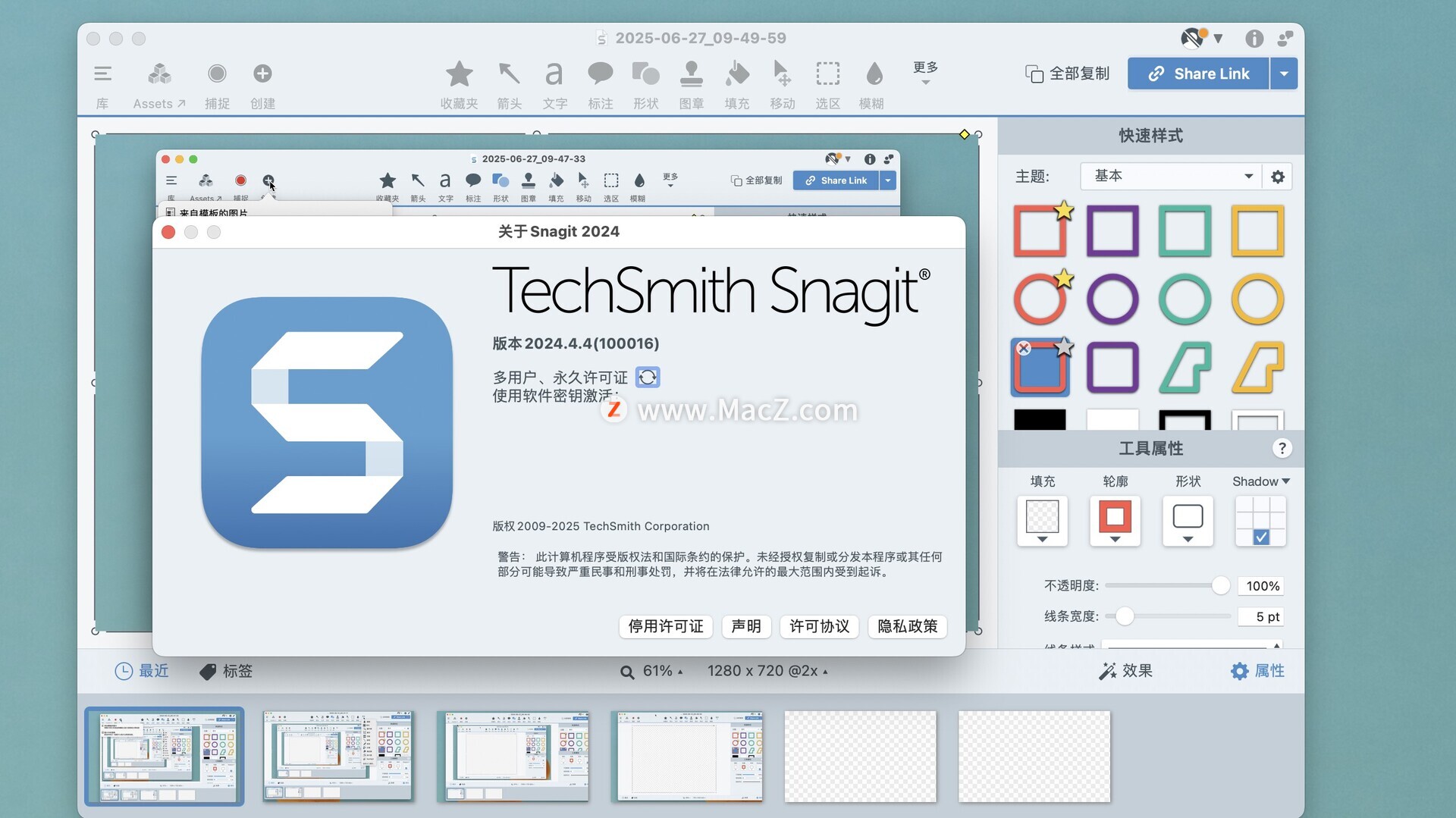1456x818 pixels.
Task: Click the opacity 100% value field
Action: coord(1262,586)
